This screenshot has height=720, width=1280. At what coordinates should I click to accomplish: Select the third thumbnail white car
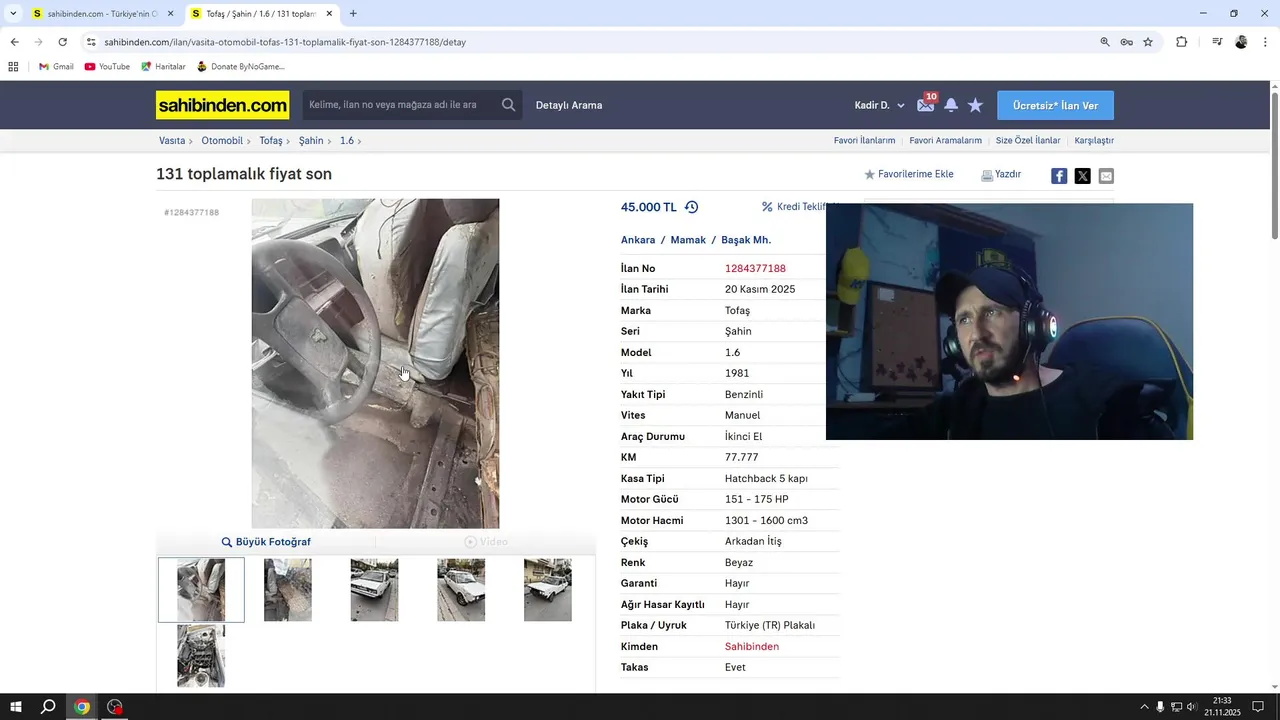coord(374,590)
